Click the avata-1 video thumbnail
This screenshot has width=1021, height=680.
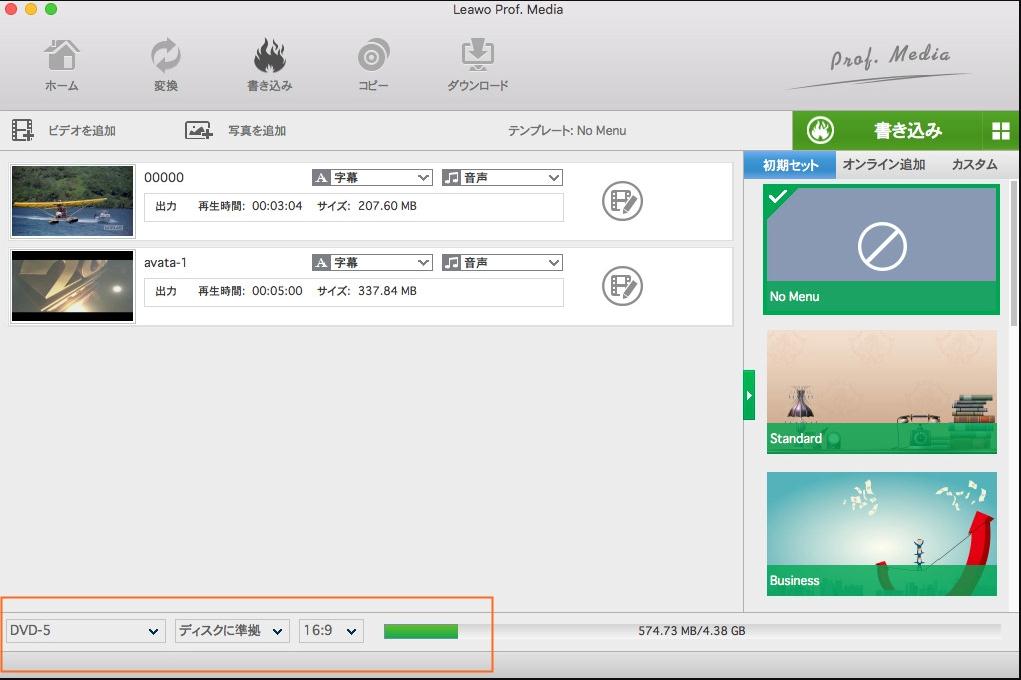pos(72,286)
